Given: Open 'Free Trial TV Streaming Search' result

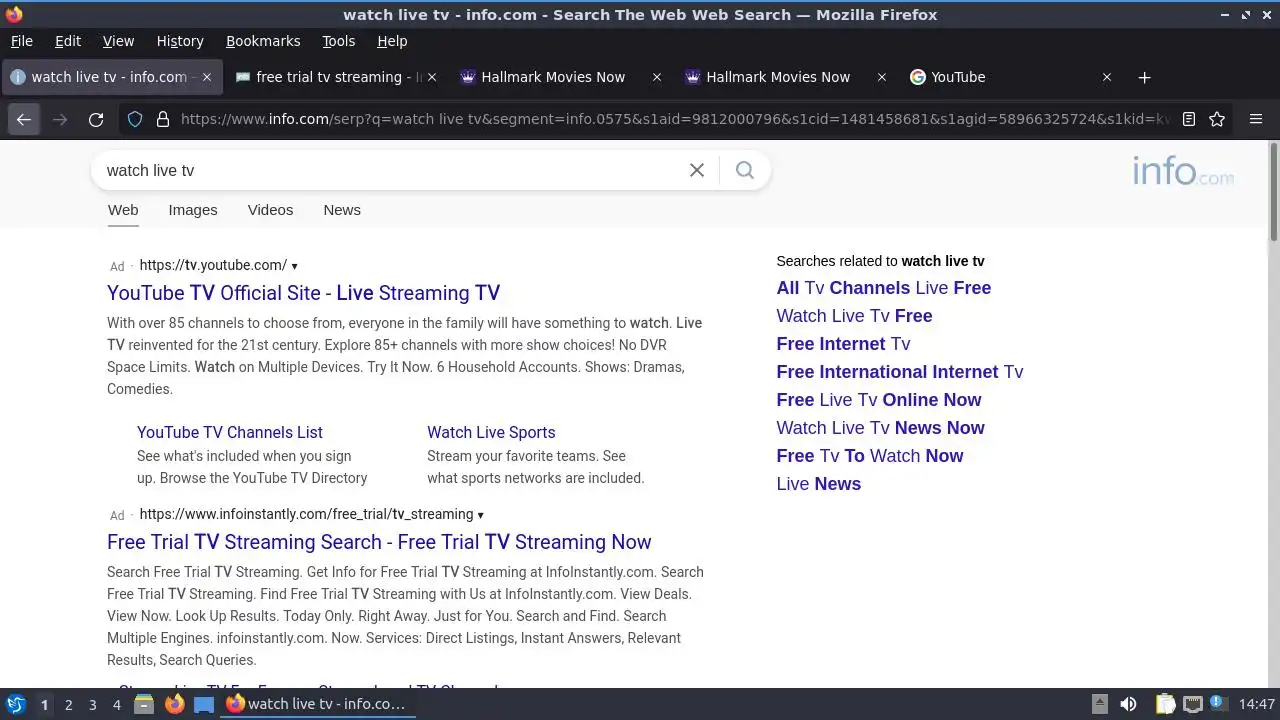Looking at the screenshot, I should tap(379, 542).
